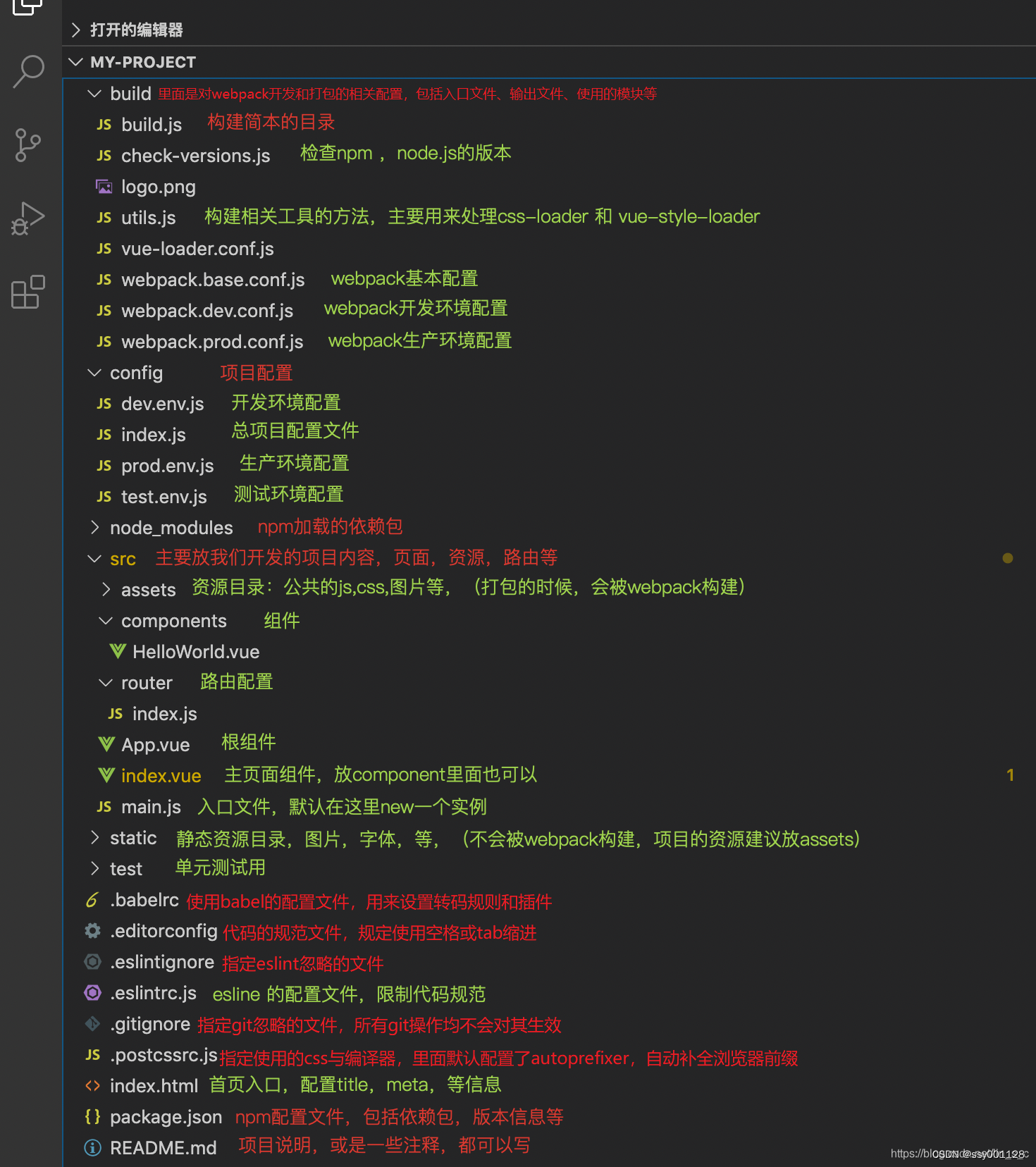Select package.json file name
The image size is (1036, 1167).
[x=166, y=1117]
